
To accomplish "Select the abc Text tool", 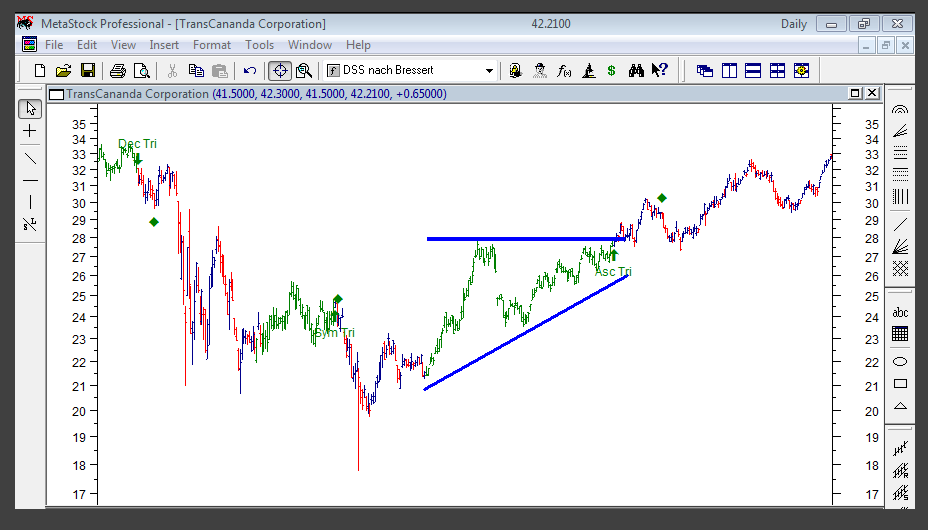I will pyautogui.click(x=900, y=312).
